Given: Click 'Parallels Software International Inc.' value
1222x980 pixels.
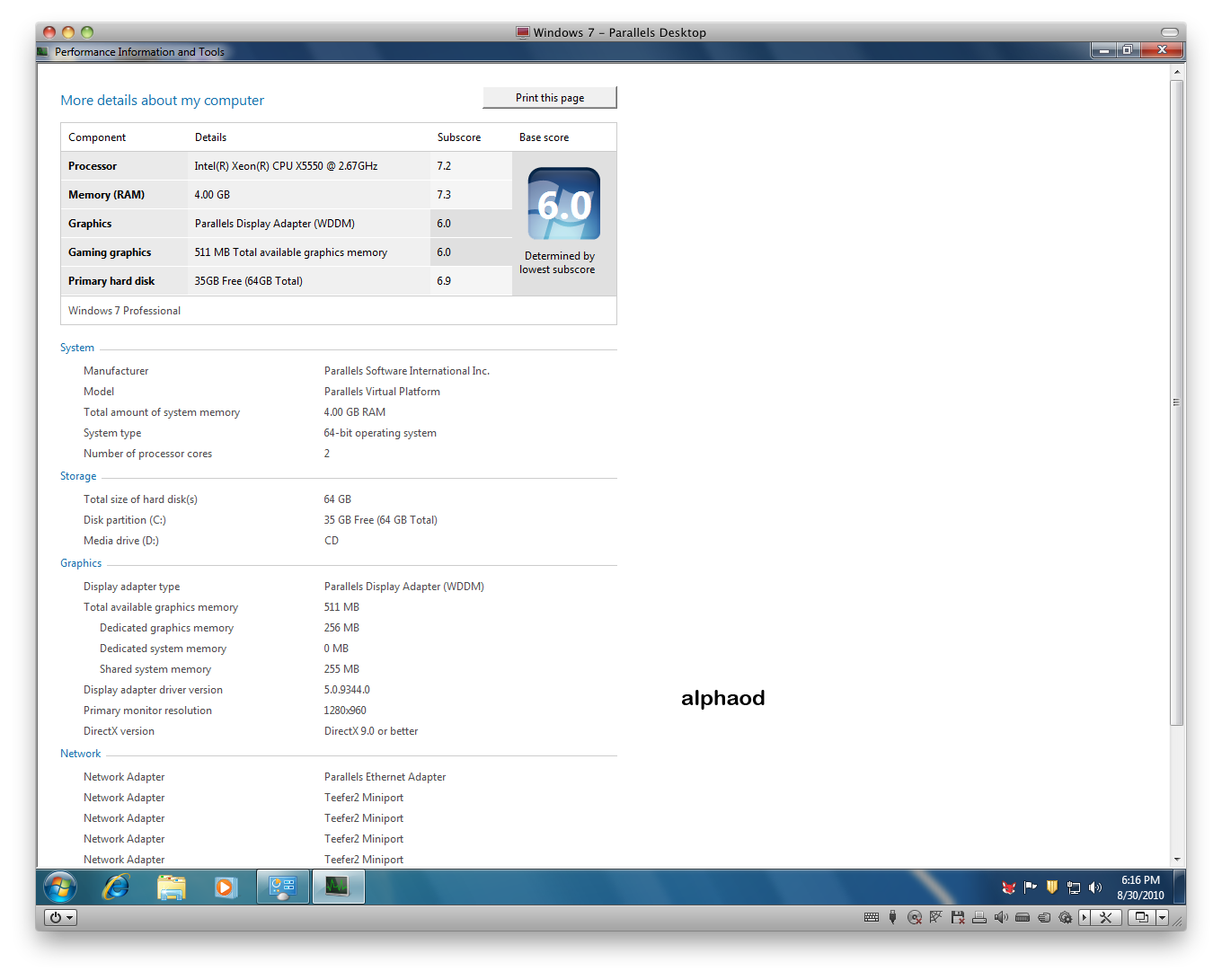Looking at the screenshot, I should pos(407,371).
